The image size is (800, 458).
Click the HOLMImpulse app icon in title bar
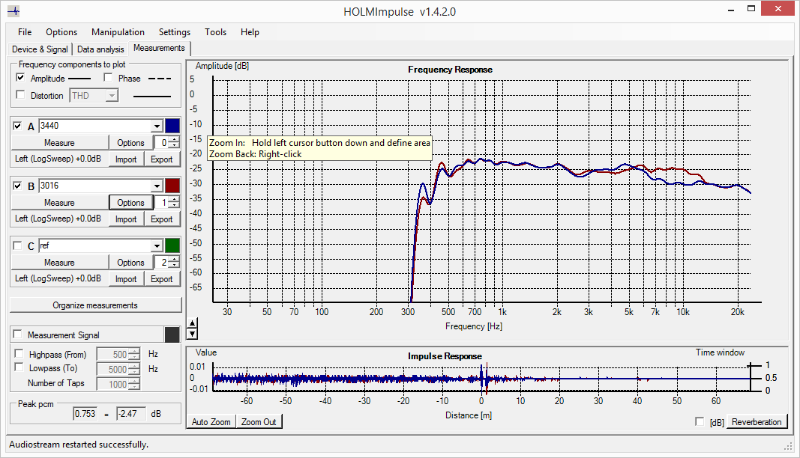(x=14, y=10)
